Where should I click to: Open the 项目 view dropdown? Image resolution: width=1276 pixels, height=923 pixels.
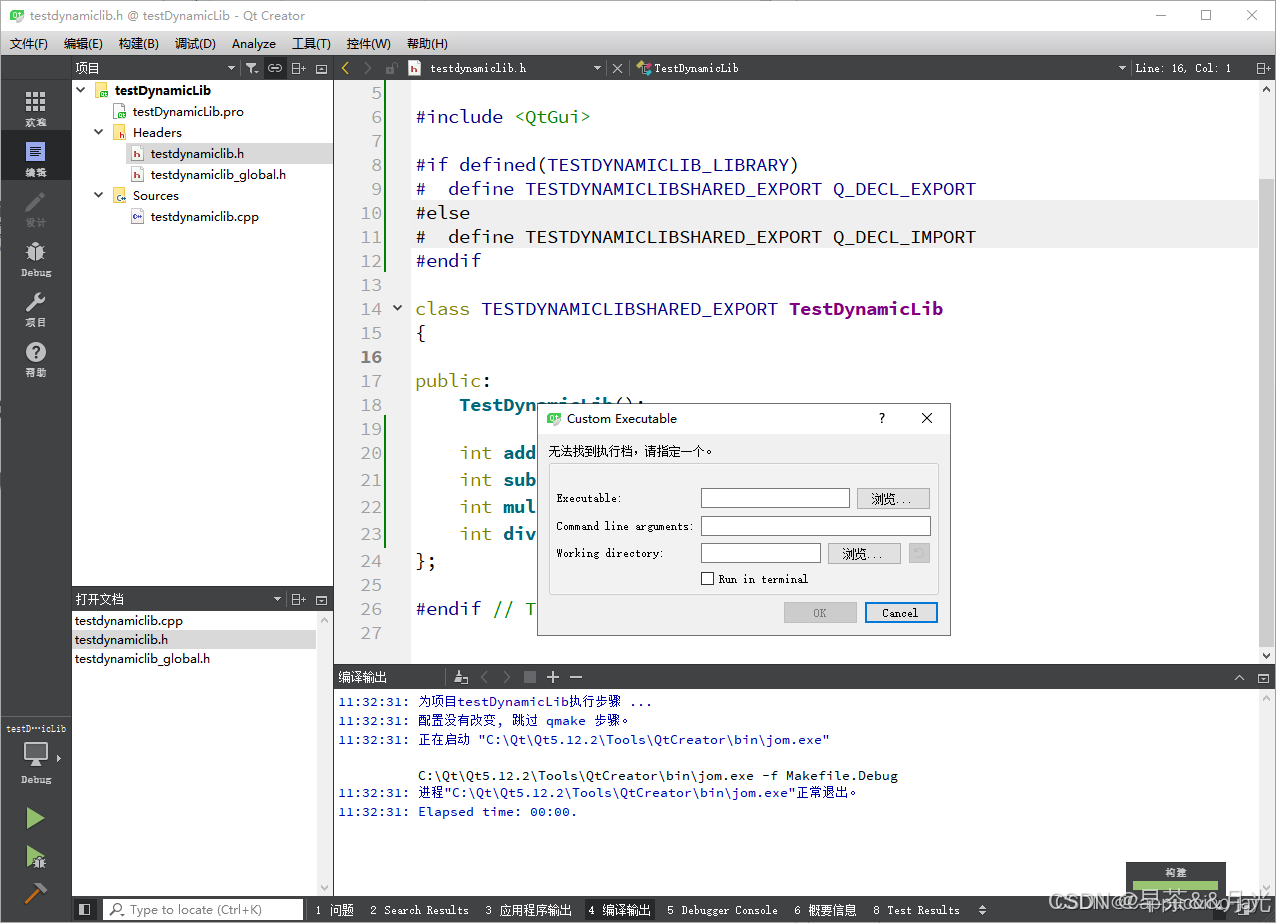pos(231,68)
